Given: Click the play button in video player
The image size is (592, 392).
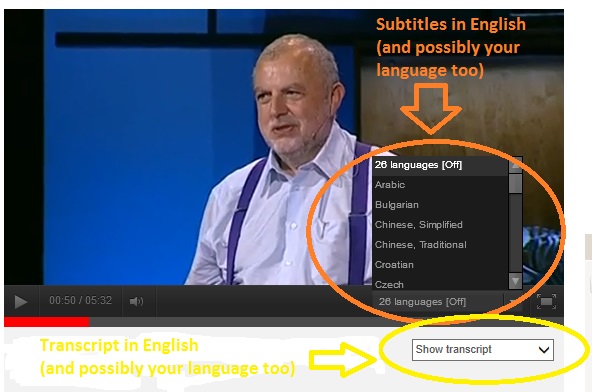Looking at the screenshot, I should click(x=21, y=301).
